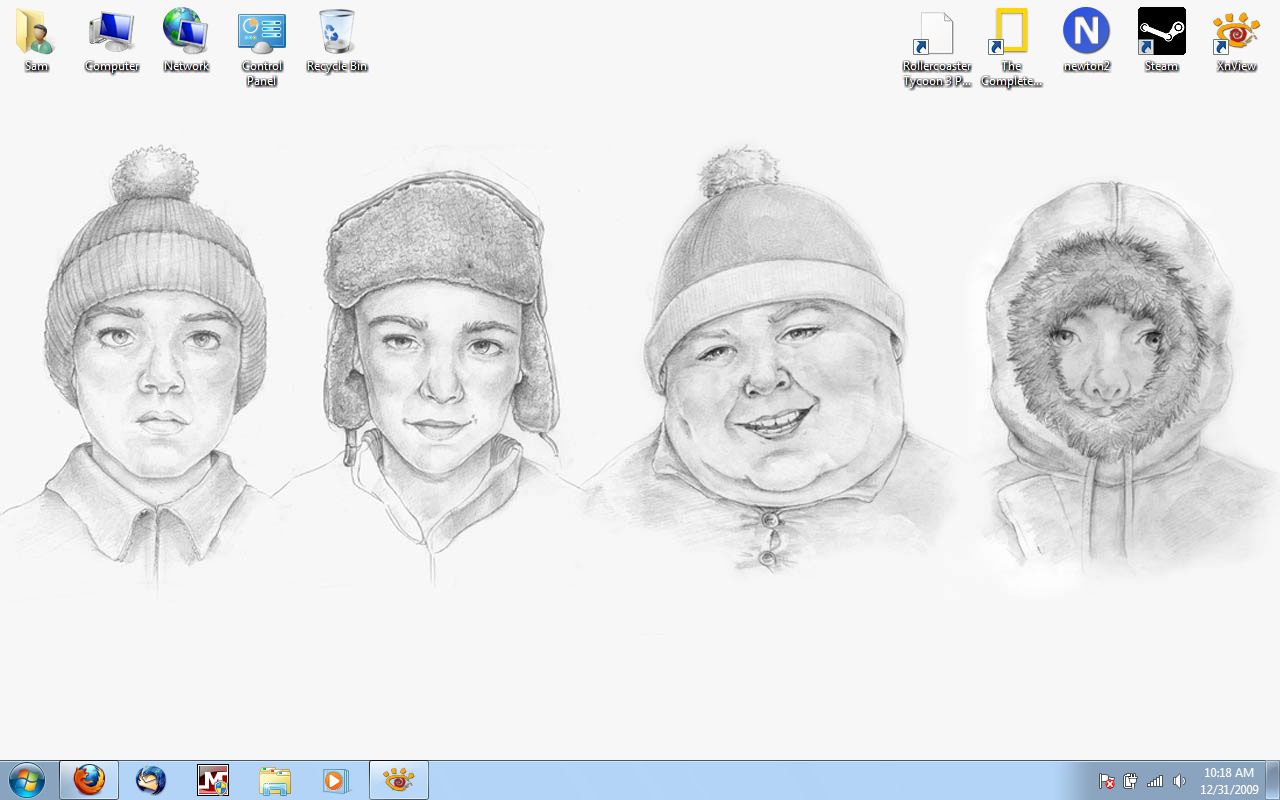Select the Recycle Bin icon
The image size is (1280, 800).
point(337,34)
